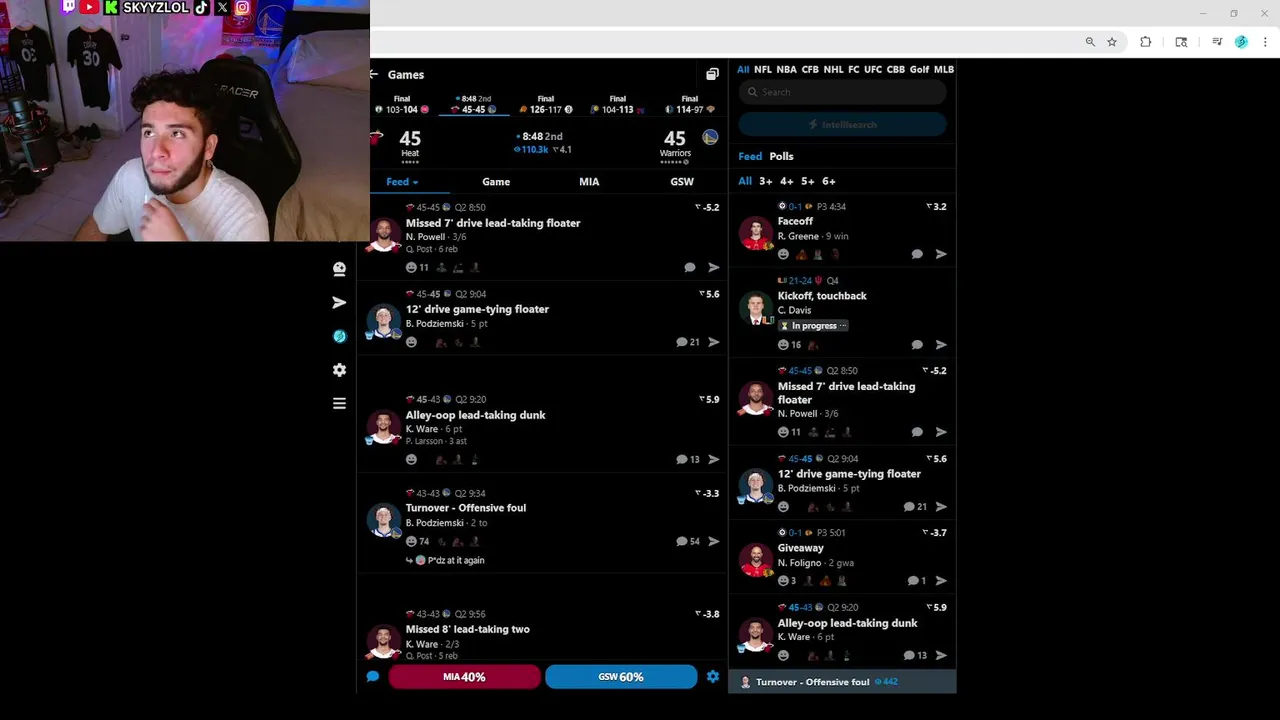1280x720 pixels.
Task: Filter the feed by NFL league
Action: coord(763,70)
